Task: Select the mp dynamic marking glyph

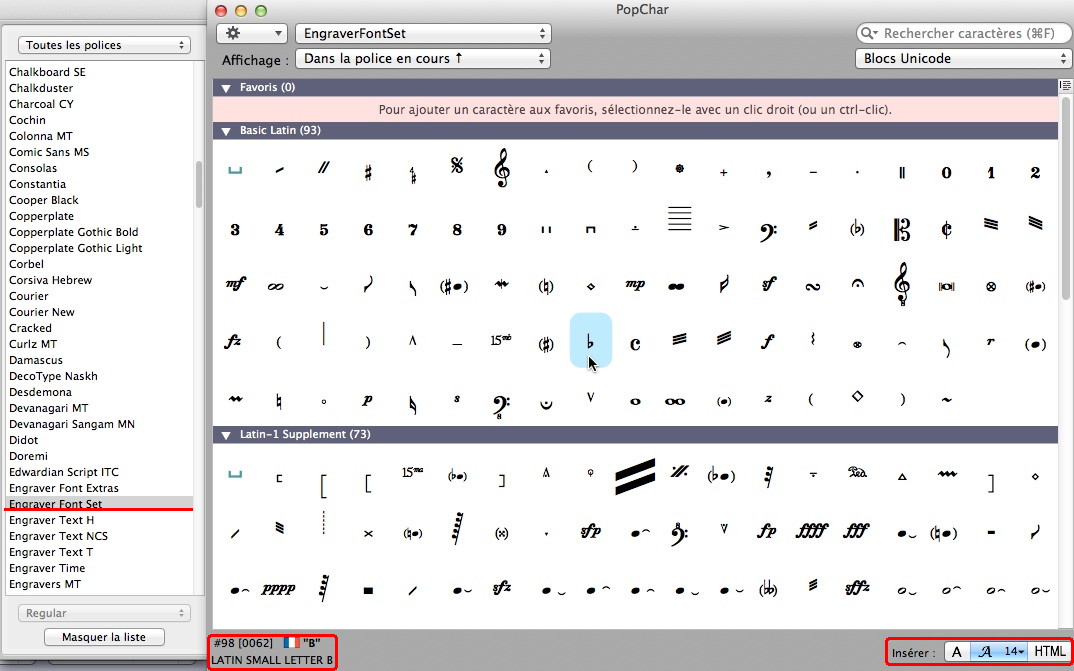Action: 635,285
